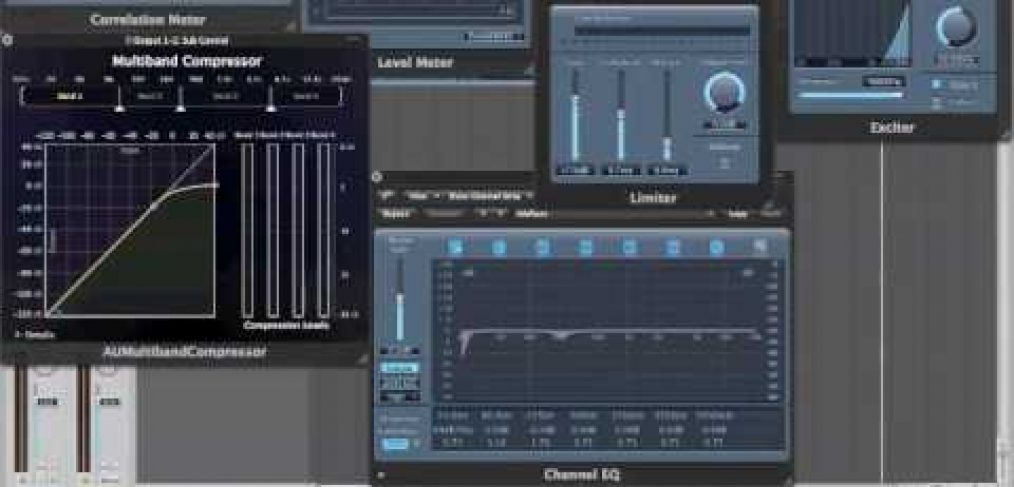Select Band 4 in the Multiband Compressor

[305, 96]
